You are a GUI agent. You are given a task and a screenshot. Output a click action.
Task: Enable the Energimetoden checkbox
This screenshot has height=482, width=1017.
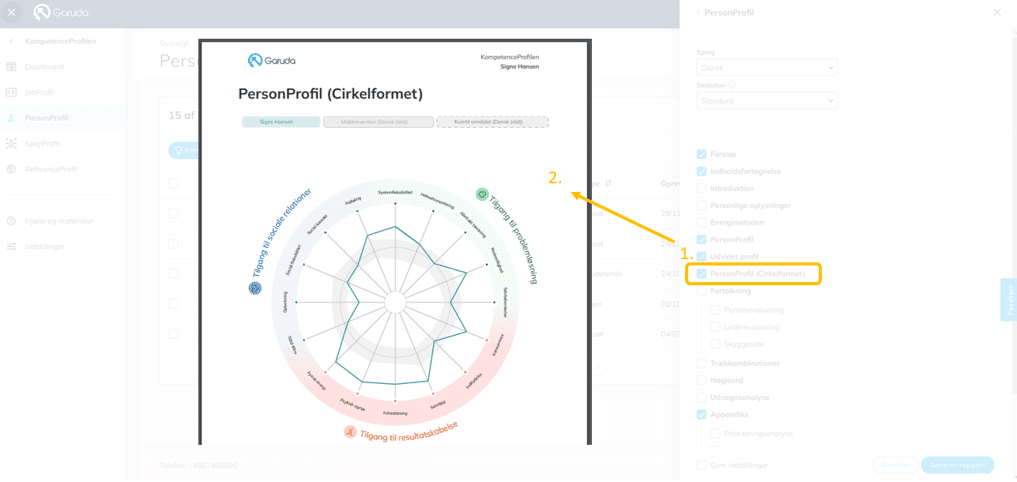click(x=701, y=223)
